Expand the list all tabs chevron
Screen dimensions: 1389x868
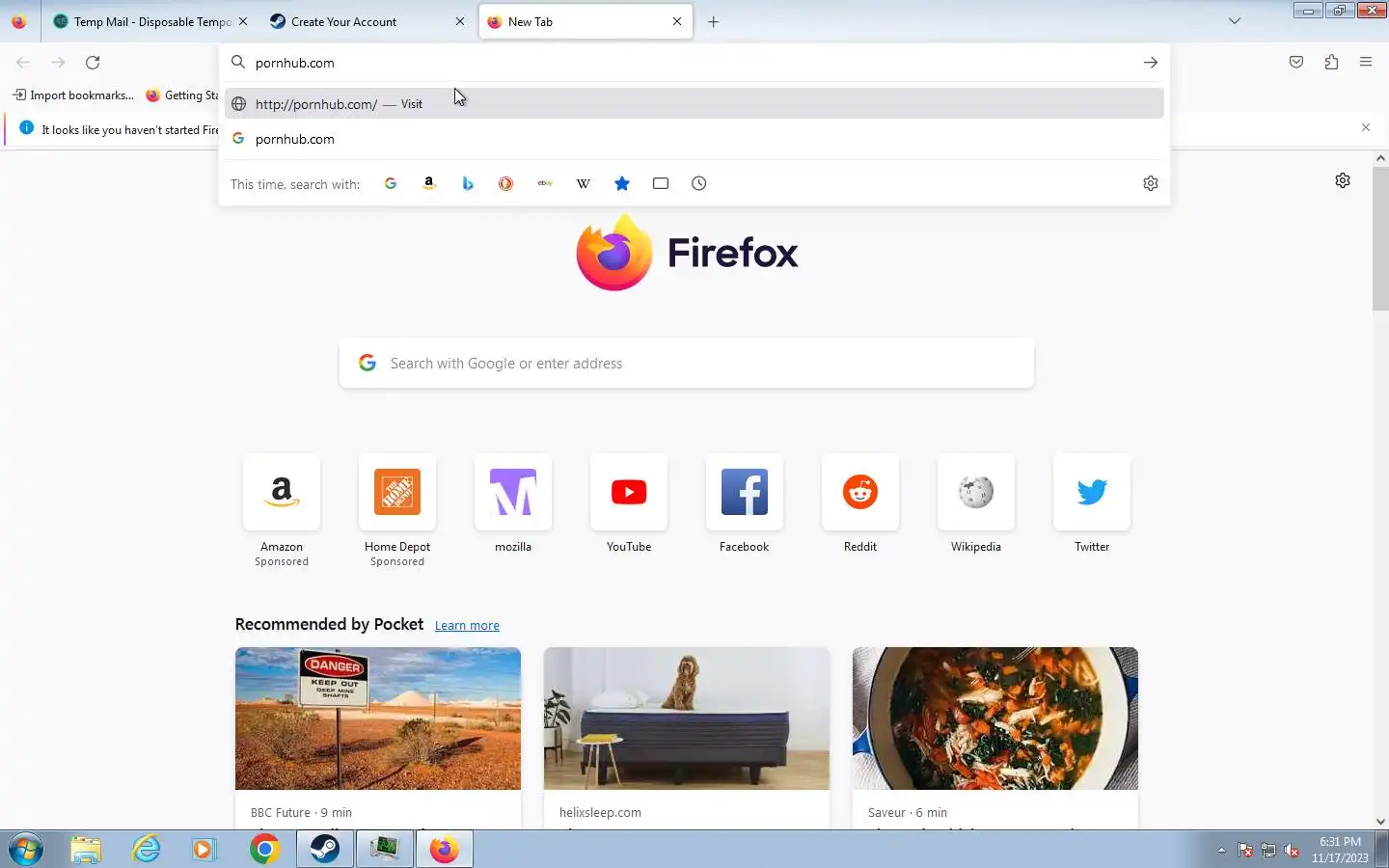coord(1235,21)
